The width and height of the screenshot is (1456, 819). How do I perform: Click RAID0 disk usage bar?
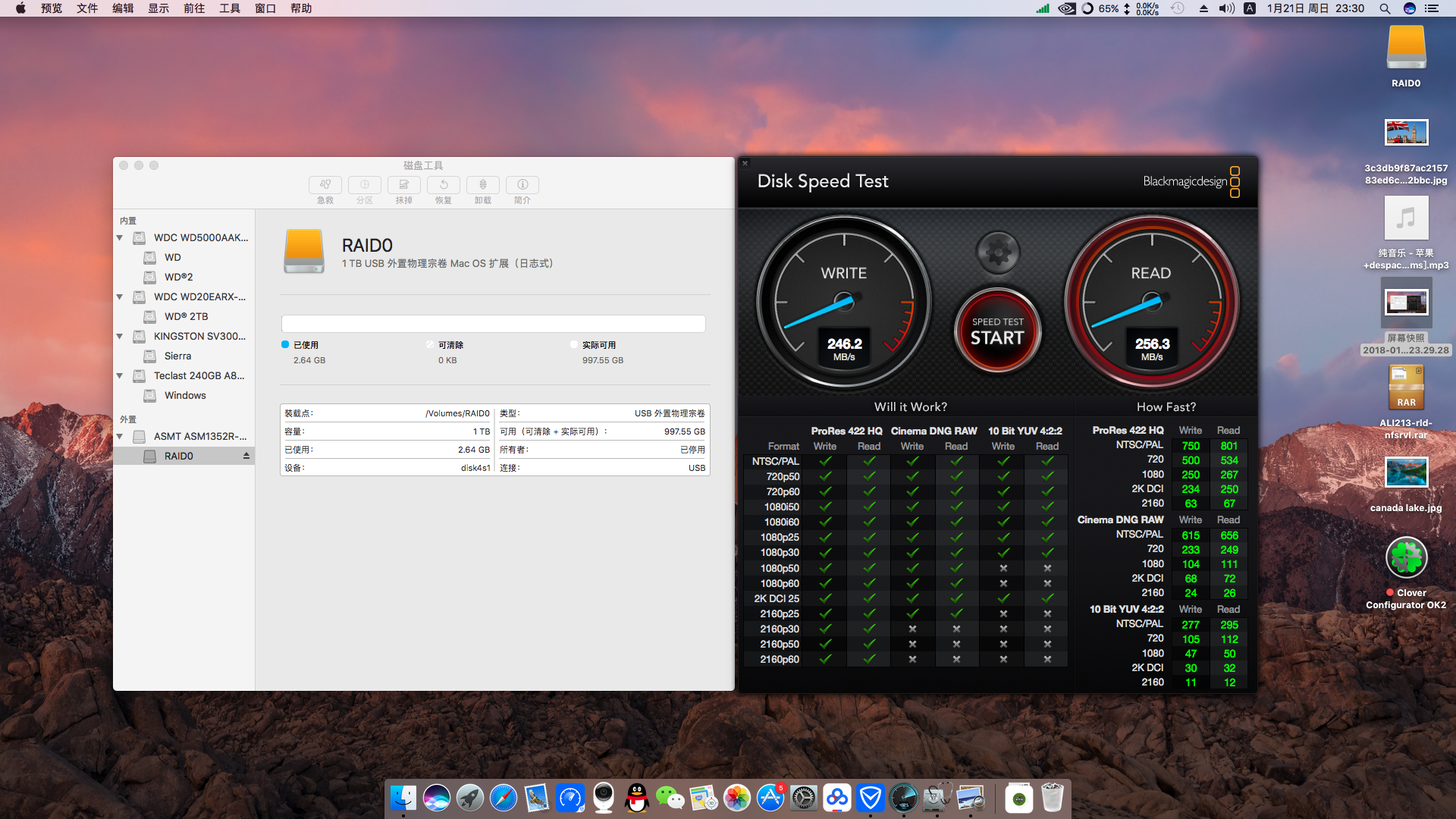(494, 324)
